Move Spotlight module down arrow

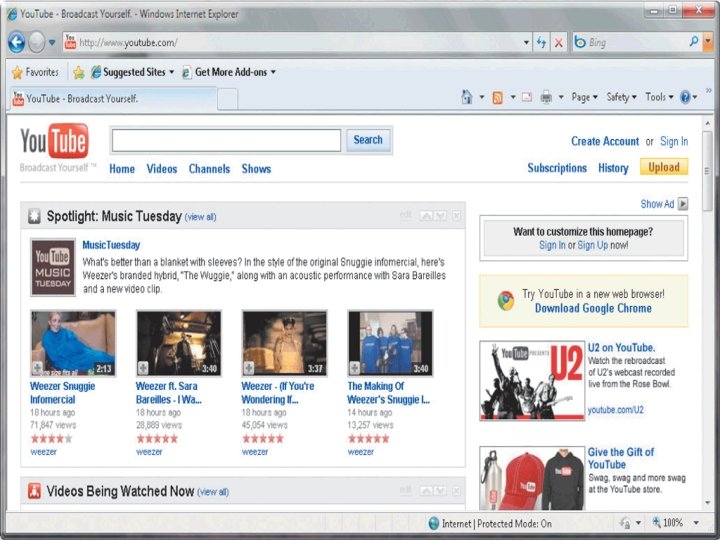[440, 215]
